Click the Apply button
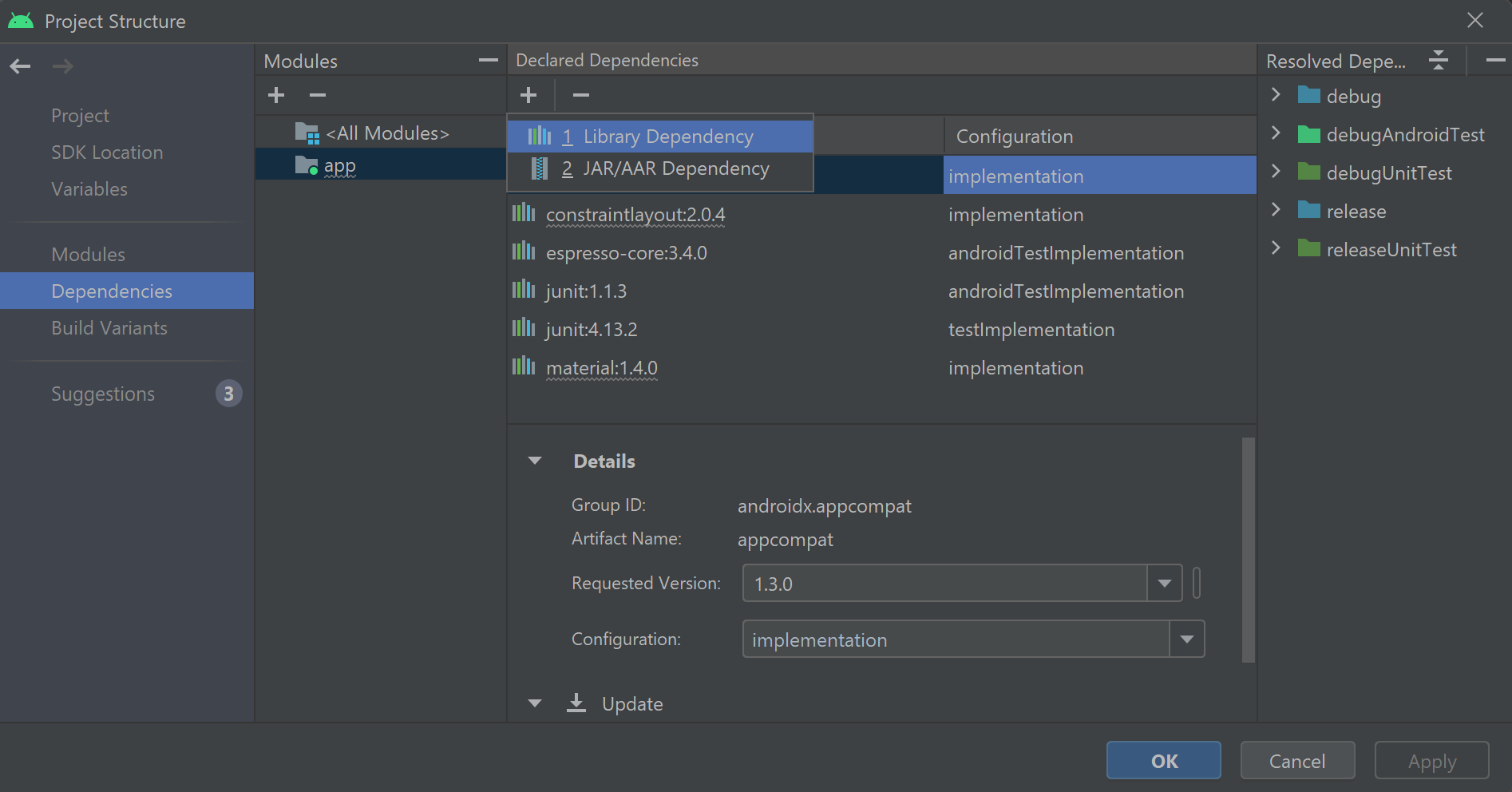The height and width of the screenshot is (792, 1512). (x=1431, y=760)
